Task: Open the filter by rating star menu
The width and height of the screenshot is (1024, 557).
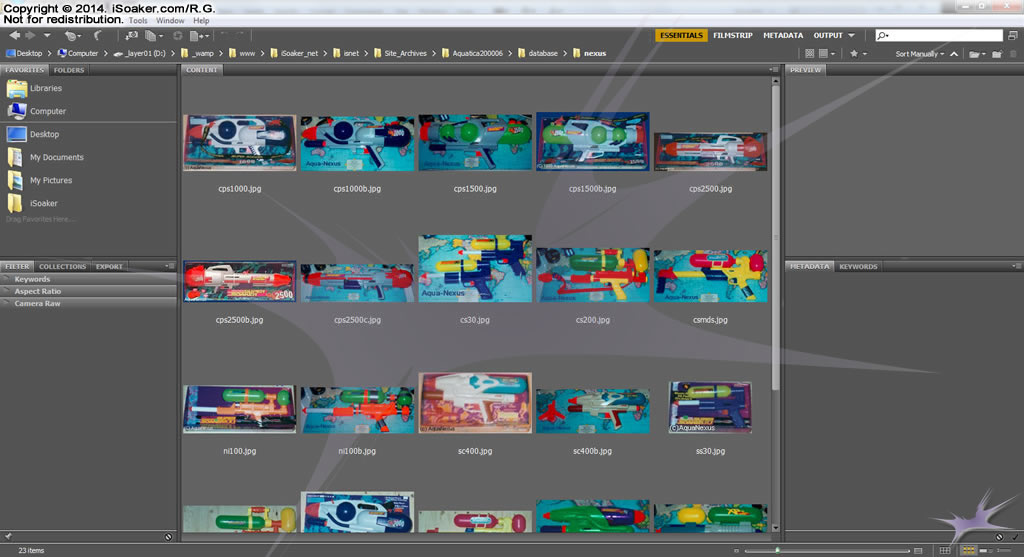Action: pos(857,54)
